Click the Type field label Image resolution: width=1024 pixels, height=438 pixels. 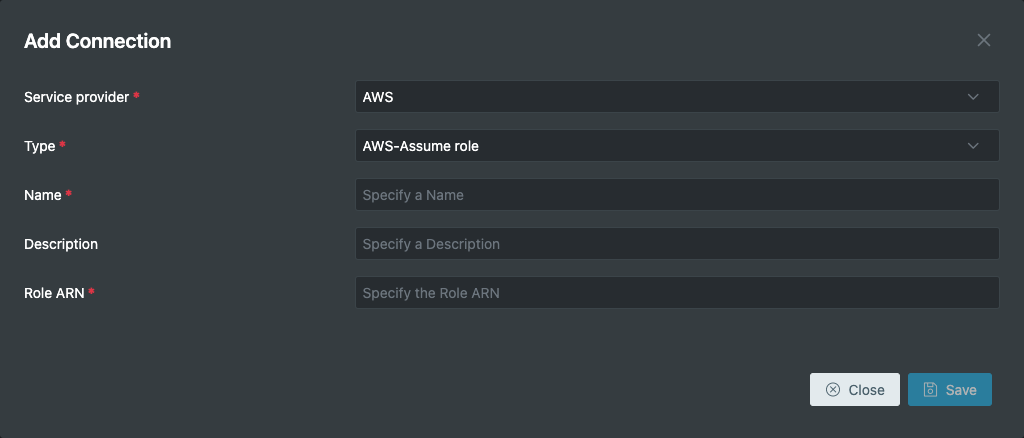click(40, 146)
